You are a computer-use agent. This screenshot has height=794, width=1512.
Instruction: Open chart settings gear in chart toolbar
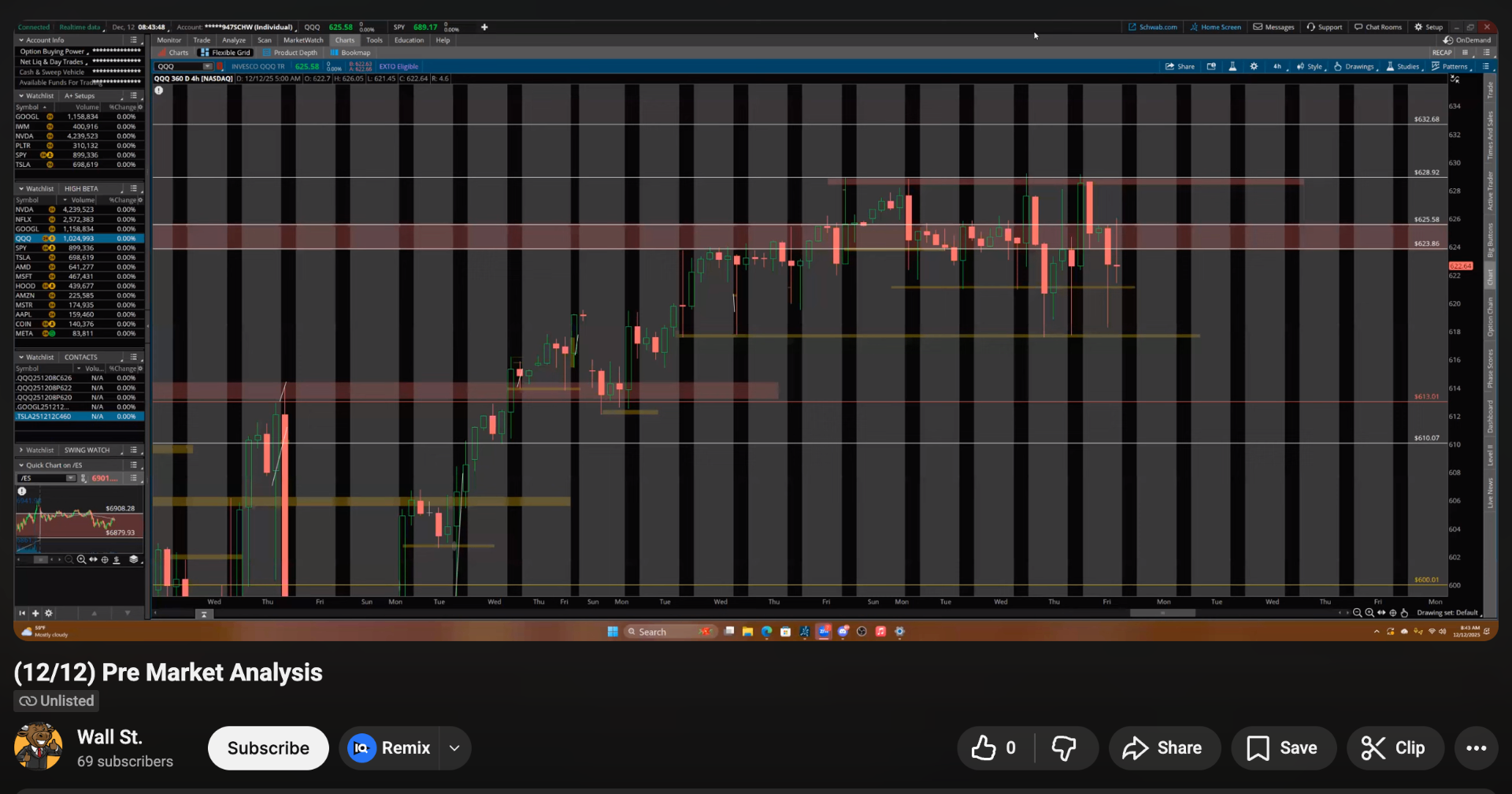pyautogui.click(x=1254, y=67)
